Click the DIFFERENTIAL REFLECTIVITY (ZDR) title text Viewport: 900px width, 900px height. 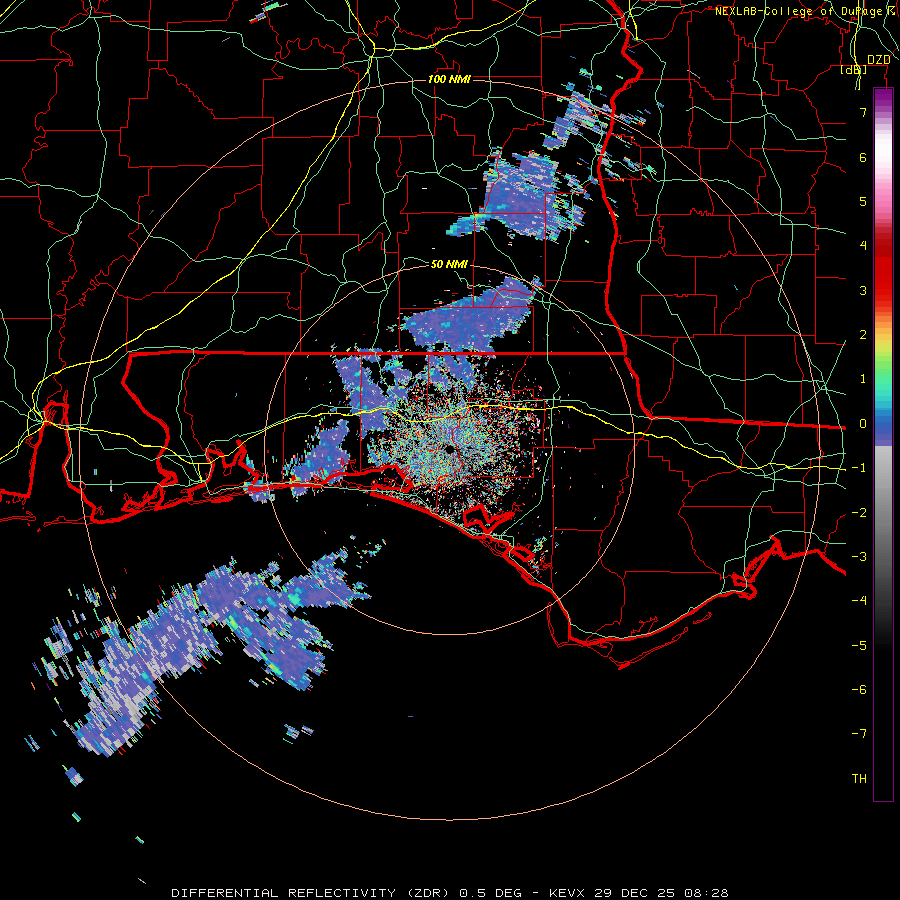[x=312, y=893]
